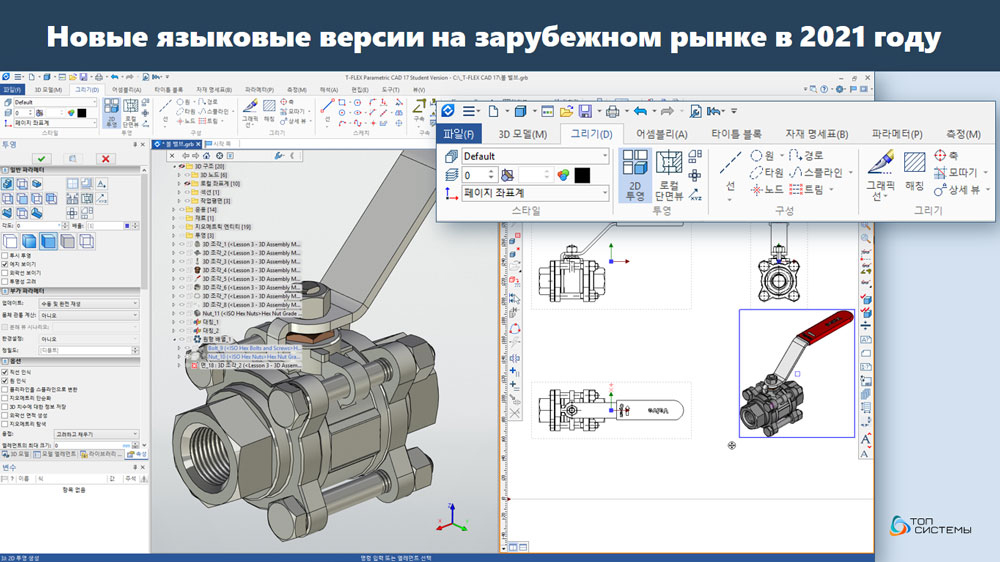This screenshot has width=1000, height=562.
Task: Toggle the 직선 인식 checkbox
Action: [5, 372]
